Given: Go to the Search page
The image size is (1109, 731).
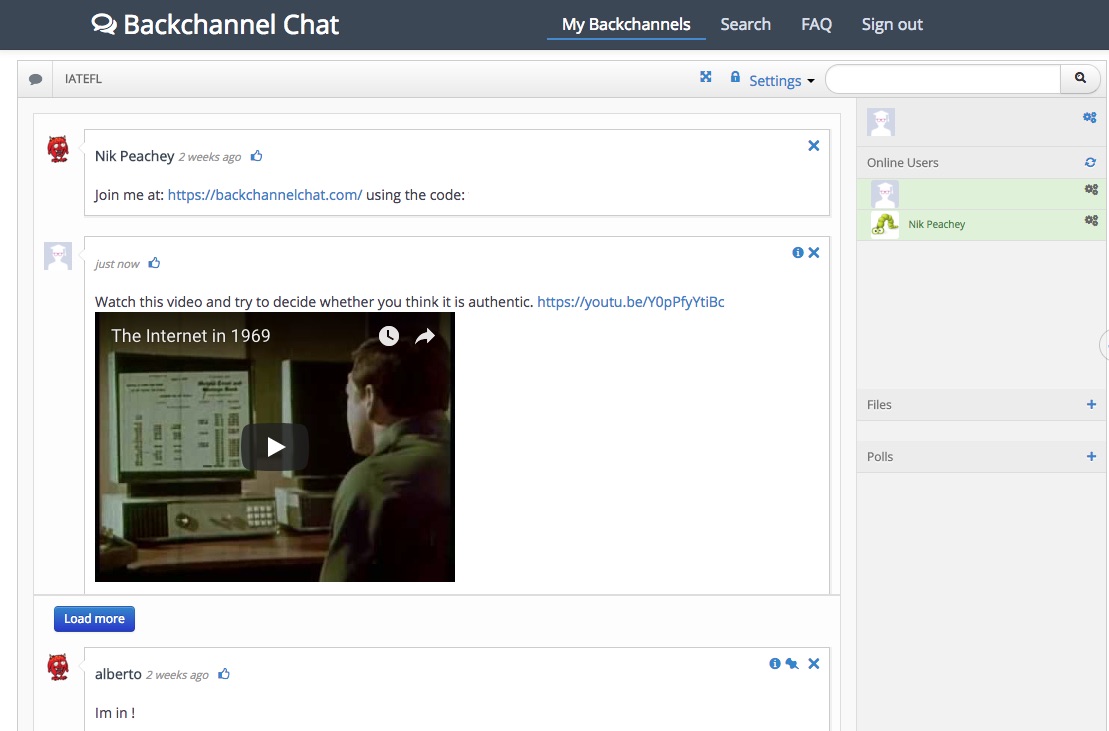Looking at the screenshot, I should [x=745, y=24].
